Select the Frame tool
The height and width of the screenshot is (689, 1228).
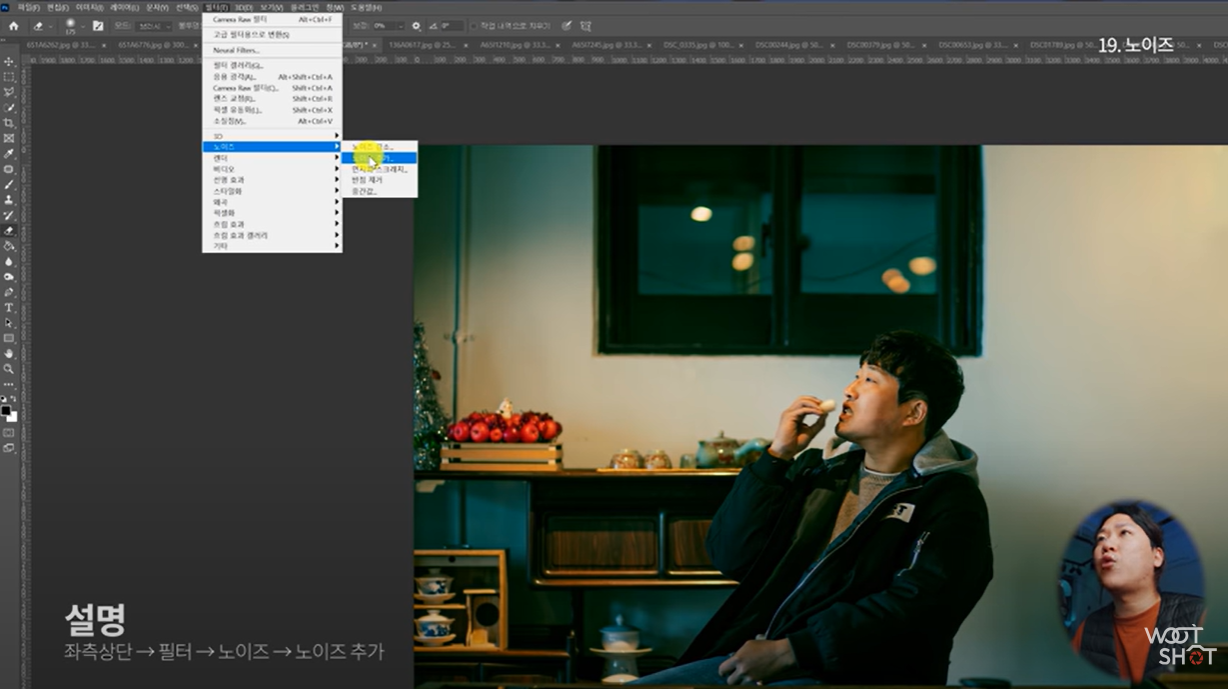click(9, 138)
